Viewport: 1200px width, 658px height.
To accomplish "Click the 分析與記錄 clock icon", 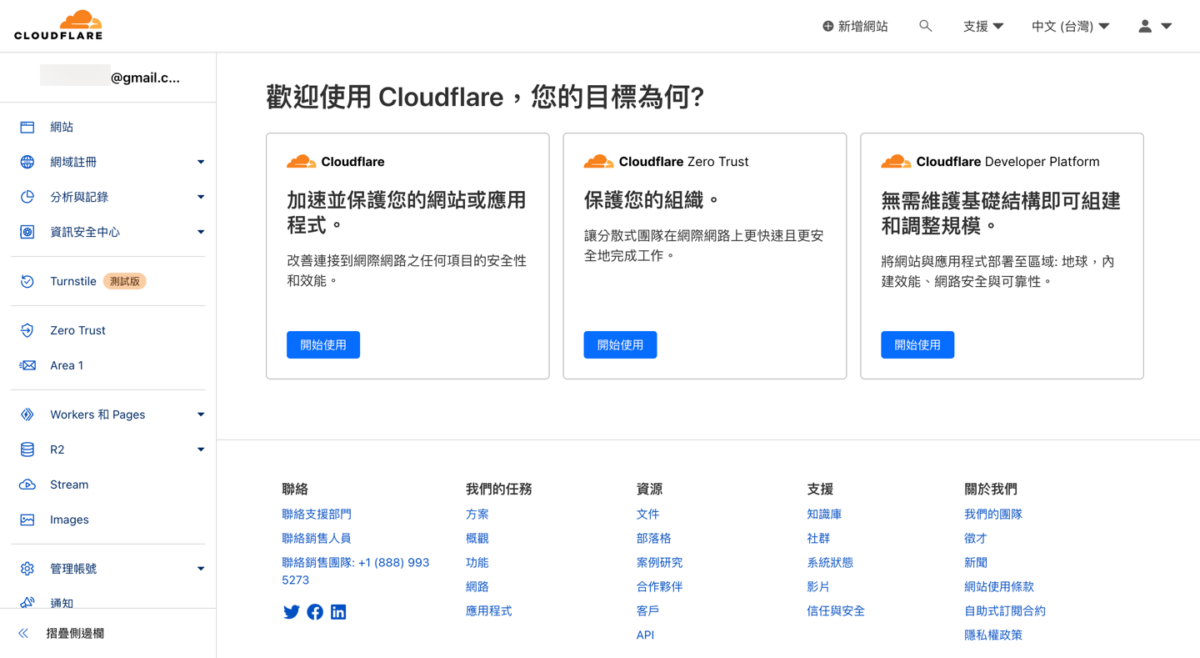I will [28, 197].
